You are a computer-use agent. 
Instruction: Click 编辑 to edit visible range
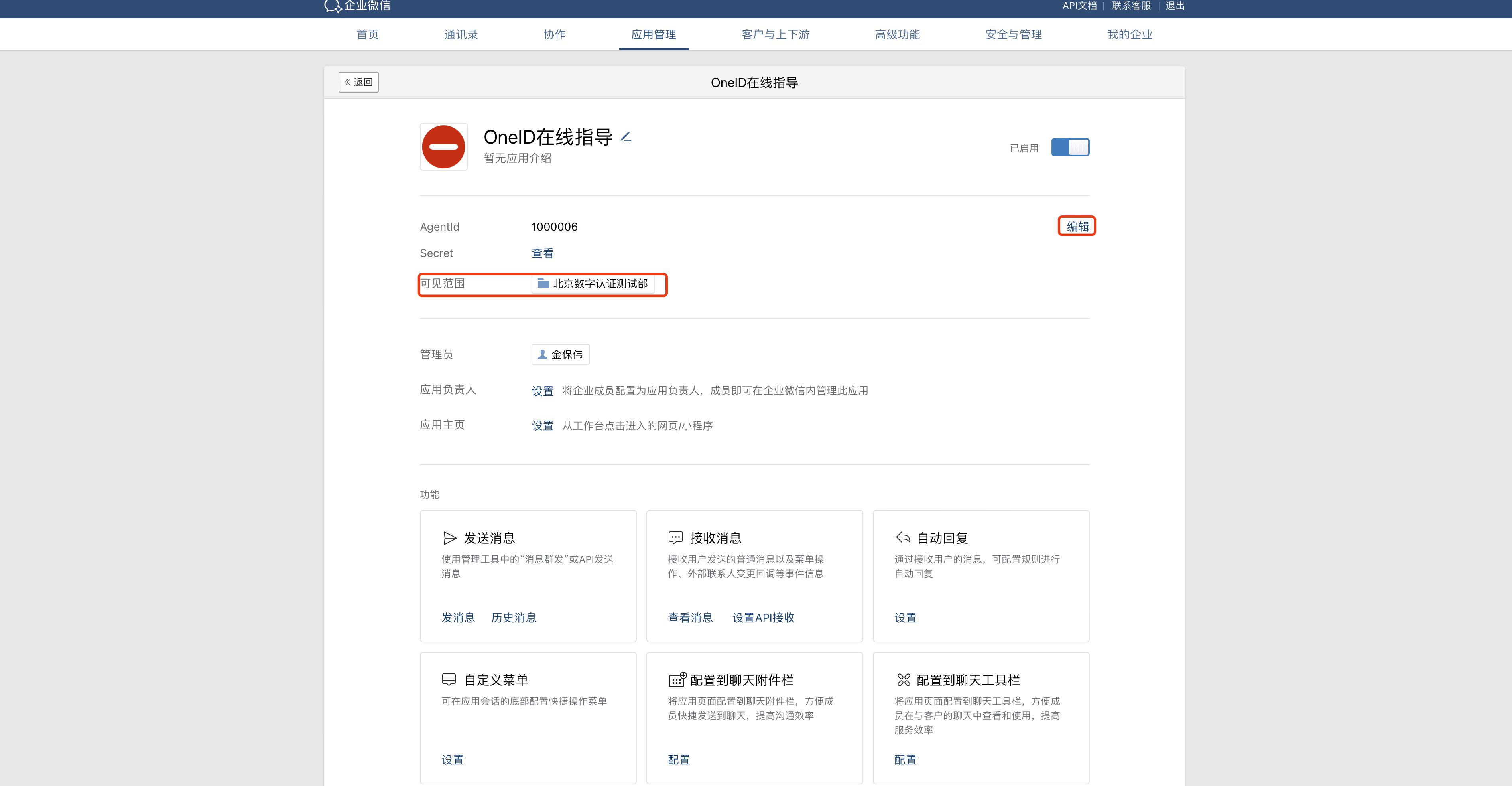(1077, 227)
